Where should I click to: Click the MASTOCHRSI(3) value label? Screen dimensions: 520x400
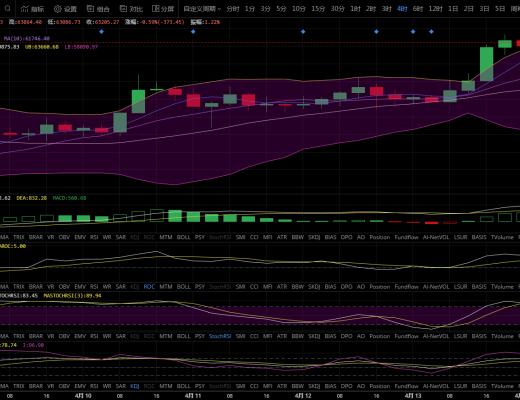(x=72, y=296)
